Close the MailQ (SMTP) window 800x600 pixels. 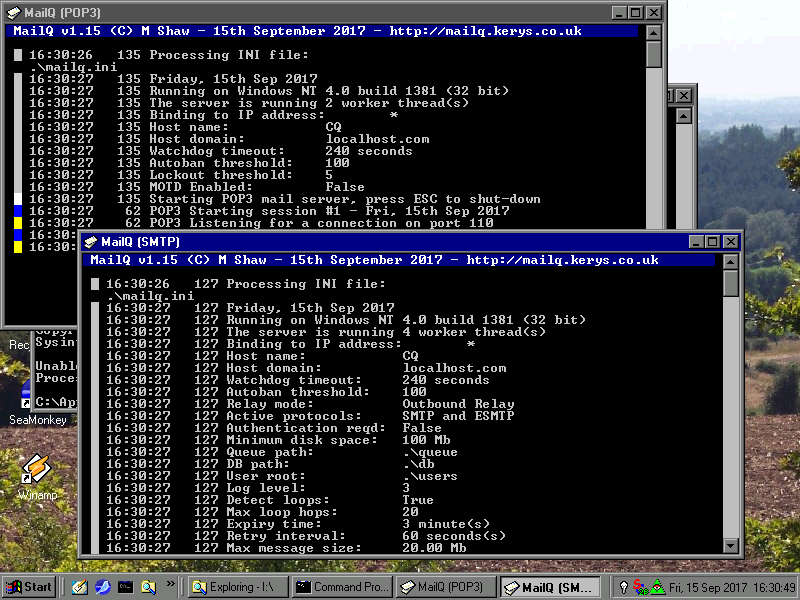(731, 242)
